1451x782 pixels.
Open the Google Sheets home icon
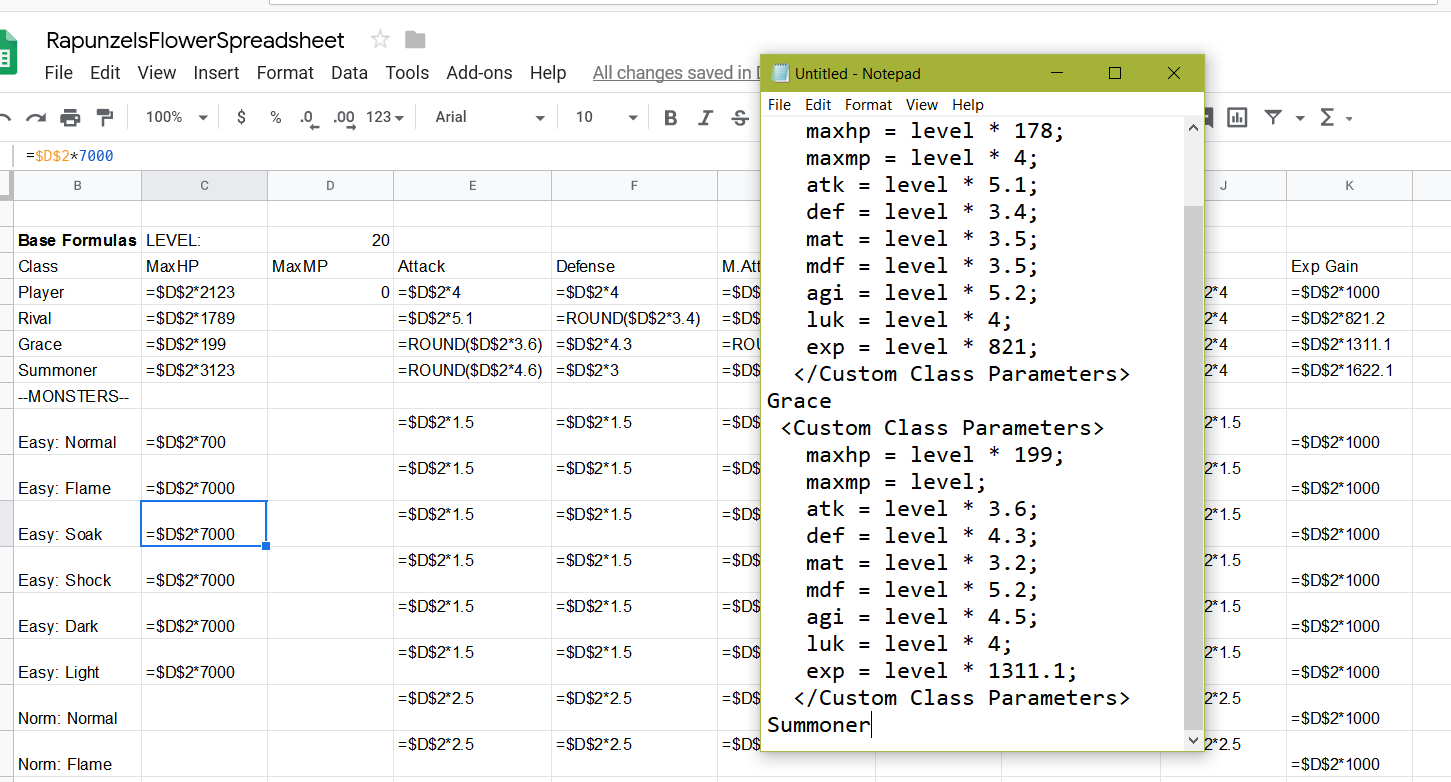click(6, 53)
